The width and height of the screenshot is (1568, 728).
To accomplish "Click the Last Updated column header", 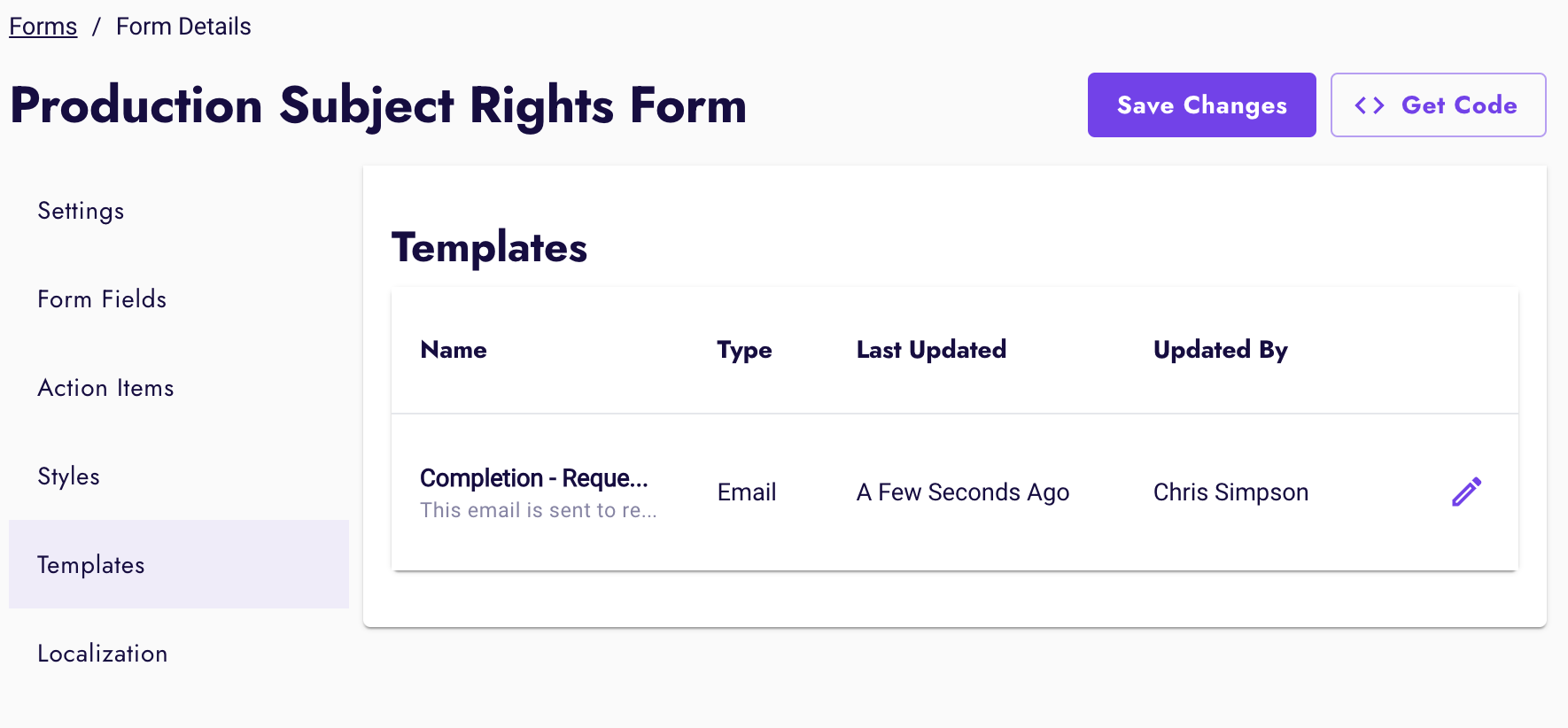I will point(931,350).
